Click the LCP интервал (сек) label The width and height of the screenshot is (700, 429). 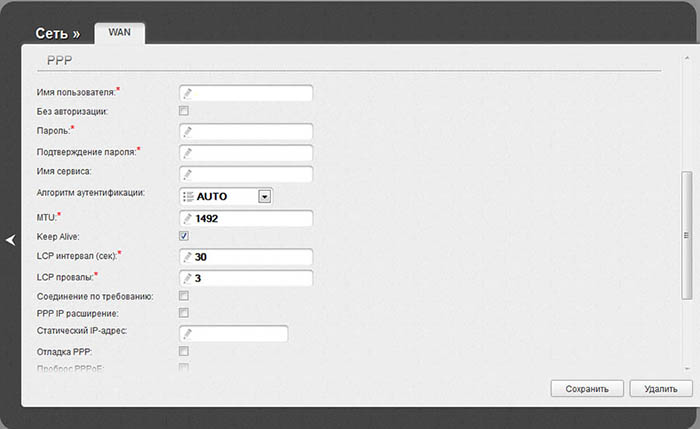(x=77, y=256)
